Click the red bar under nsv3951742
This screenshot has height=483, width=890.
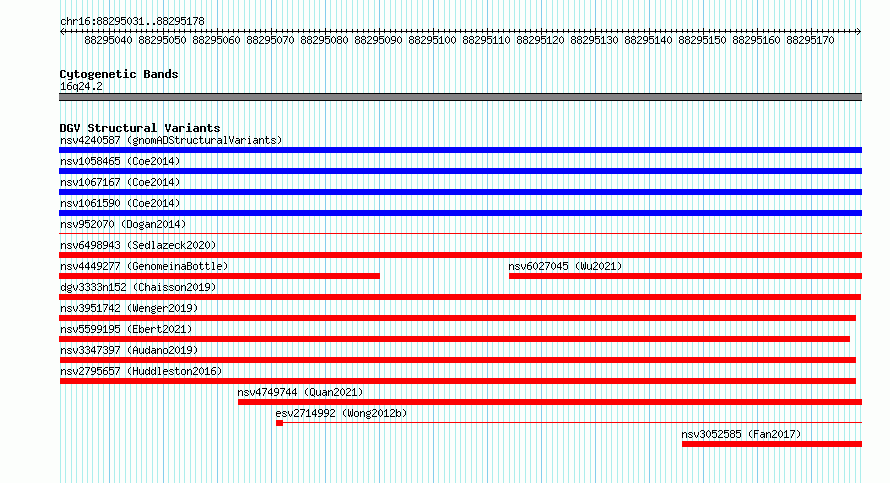pos(457,318)
